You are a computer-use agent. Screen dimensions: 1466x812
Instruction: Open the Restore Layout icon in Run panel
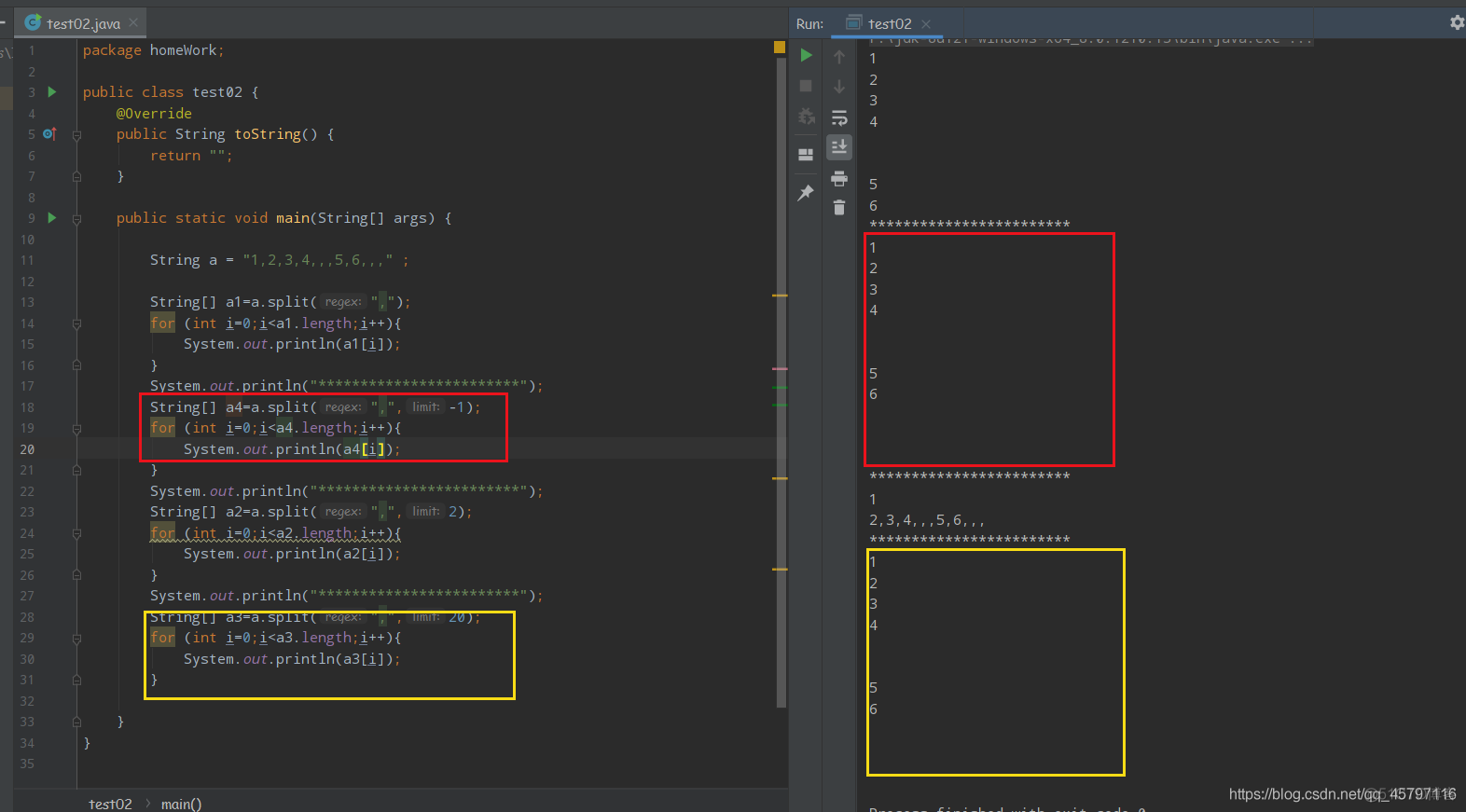click(x=807, y=155)
